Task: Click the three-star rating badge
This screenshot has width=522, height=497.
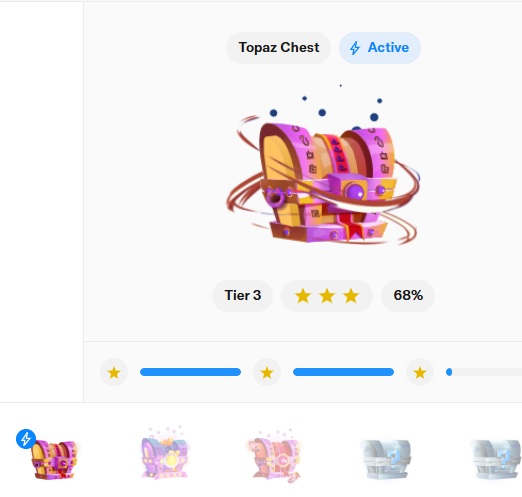Action: point(327,296)
